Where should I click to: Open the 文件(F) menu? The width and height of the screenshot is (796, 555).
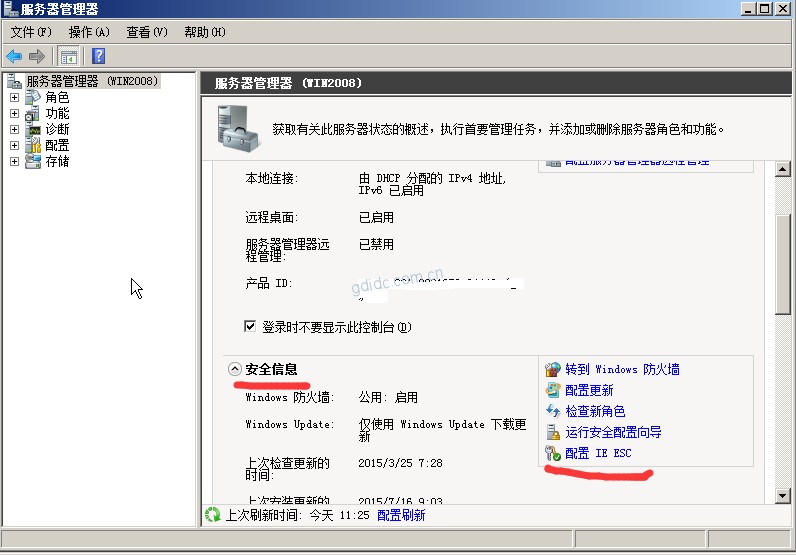coord(31,32)
